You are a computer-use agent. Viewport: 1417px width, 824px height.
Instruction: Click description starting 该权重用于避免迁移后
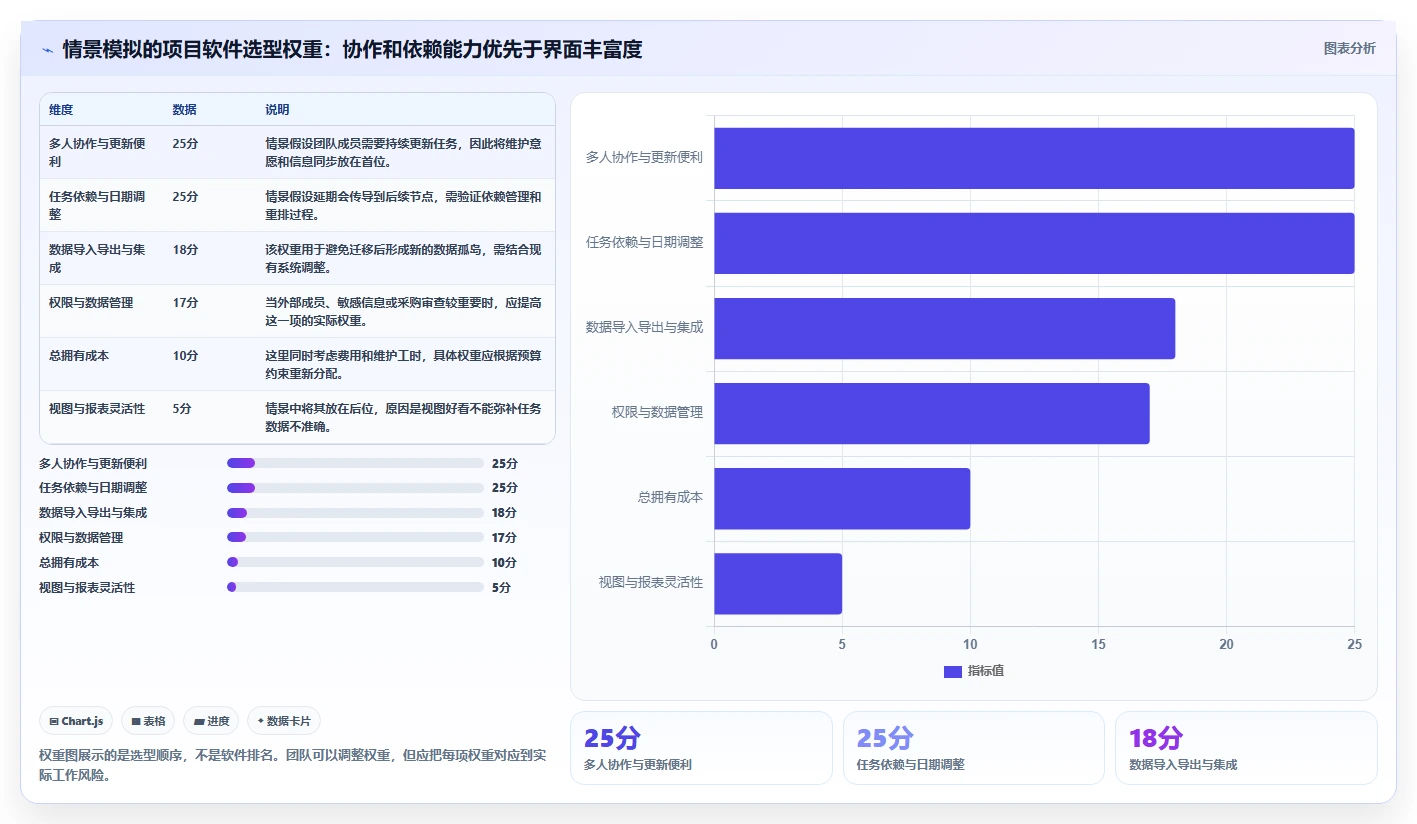tap(403, 258)
